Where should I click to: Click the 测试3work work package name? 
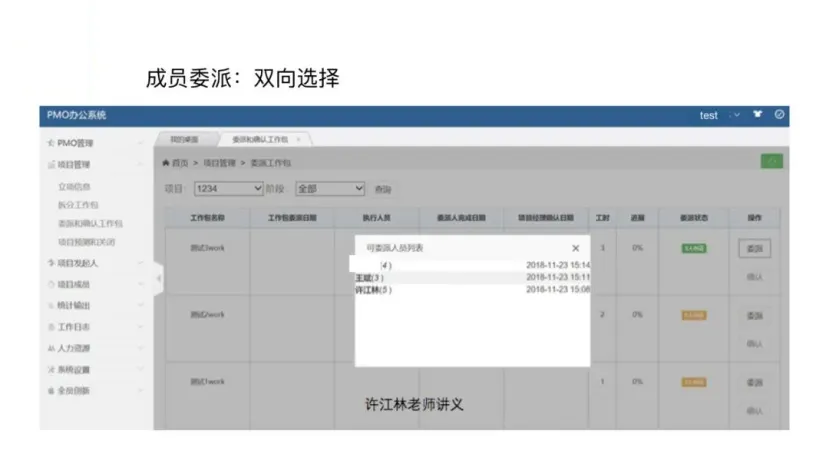tap(208, 248)
